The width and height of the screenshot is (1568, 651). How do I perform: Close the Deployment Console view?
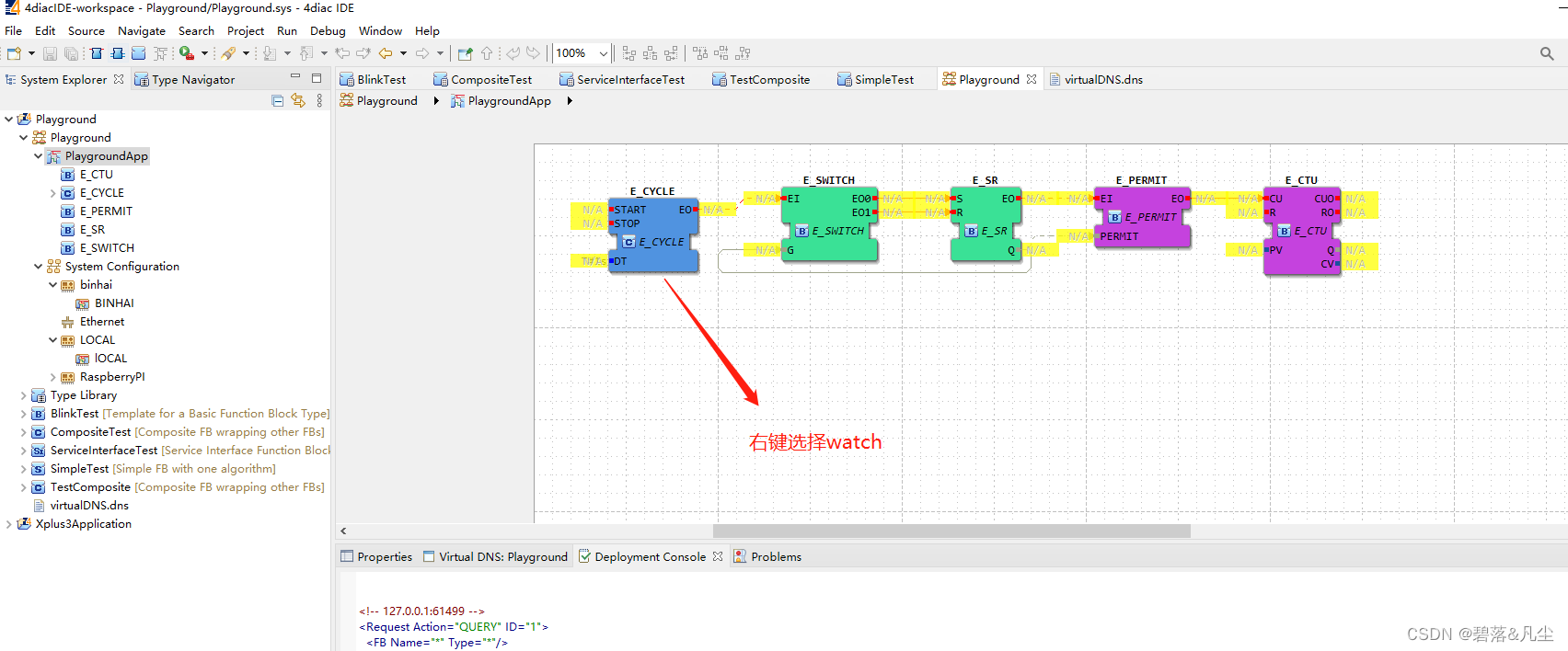point(718,556)
